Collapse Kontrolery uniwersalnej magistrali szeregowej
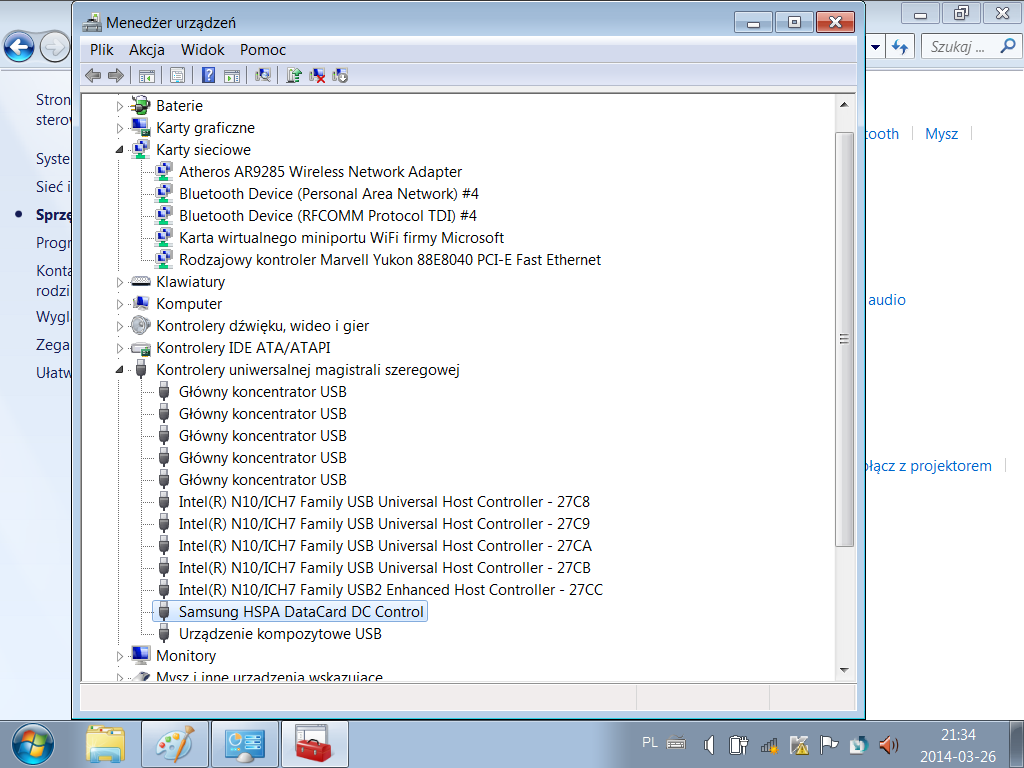 [x=120, y=370]
